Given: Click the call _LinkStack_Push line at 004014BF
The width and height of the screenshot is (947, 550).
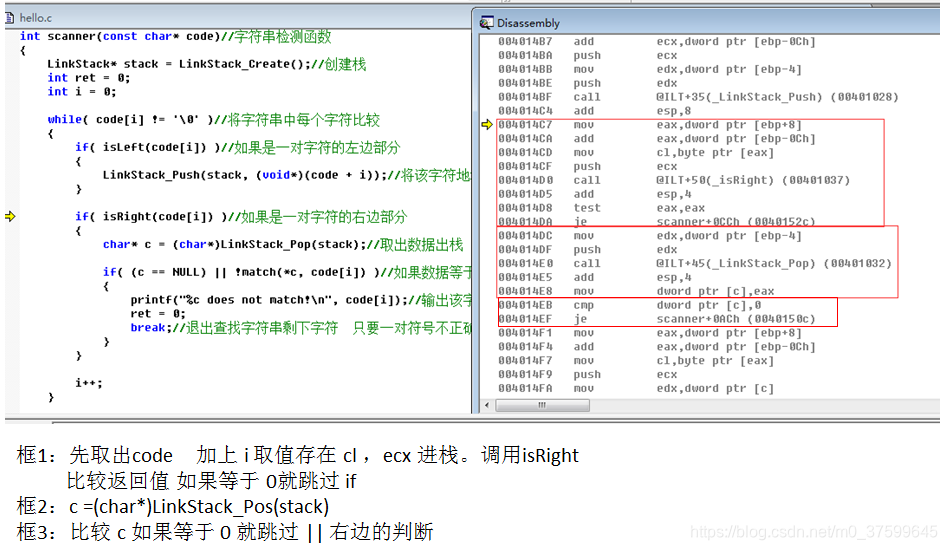Looking at the screenshot, I should click(698, 97).
